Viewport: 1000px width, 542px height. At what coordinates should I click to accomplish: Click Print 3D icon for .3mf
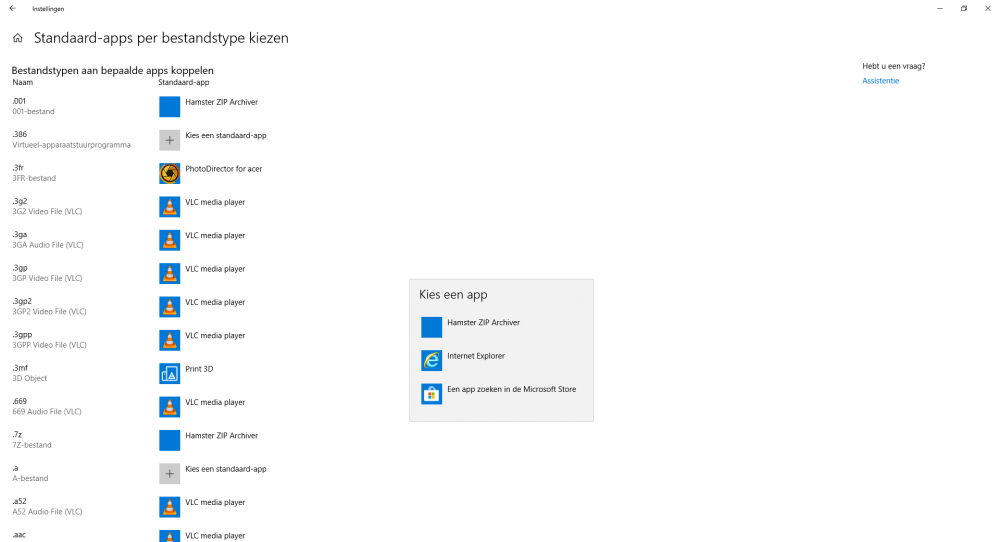(170, 374)
